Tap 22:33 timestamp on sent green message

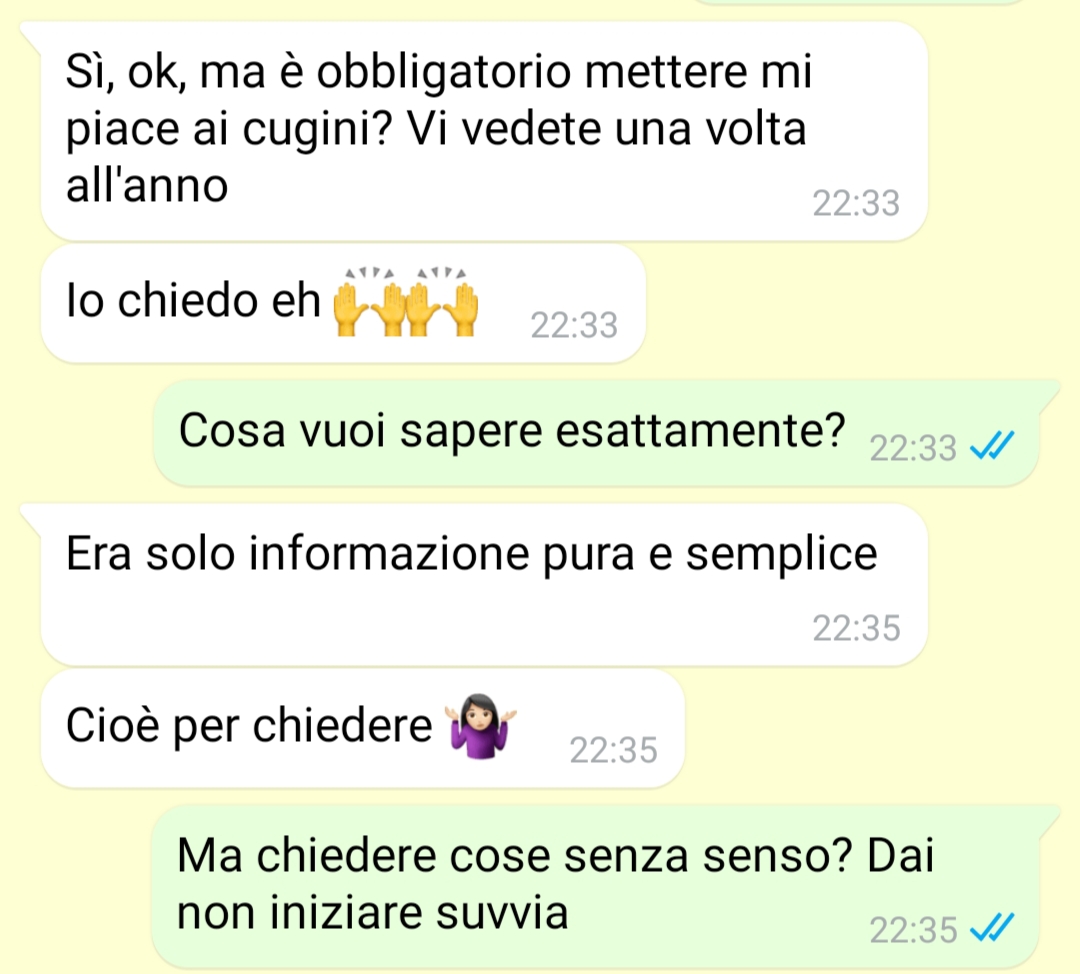(913, 448)
